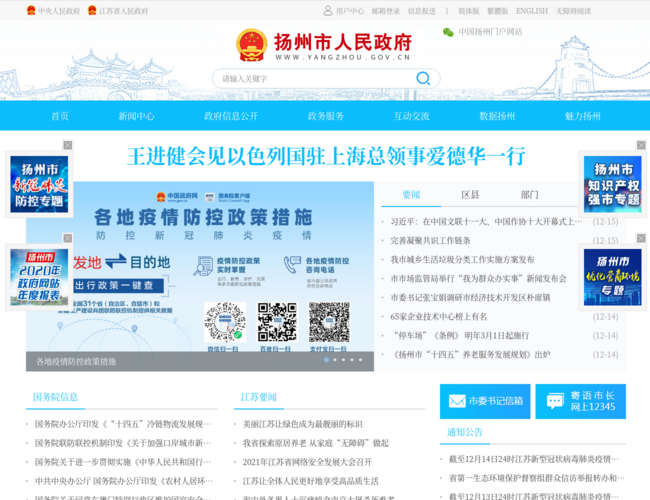Click the search magnifier icon

[x=423, y=78]
